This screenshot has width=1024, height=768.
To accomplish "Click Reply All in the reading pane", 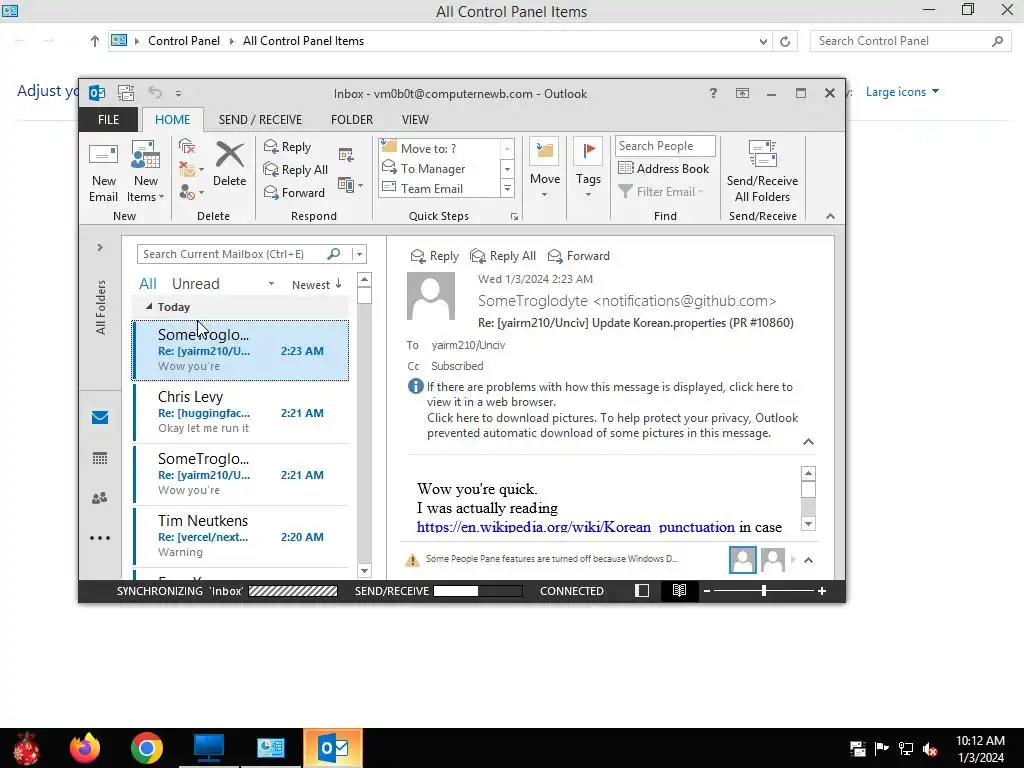I will pyautogui.click(x=503, y=256).
